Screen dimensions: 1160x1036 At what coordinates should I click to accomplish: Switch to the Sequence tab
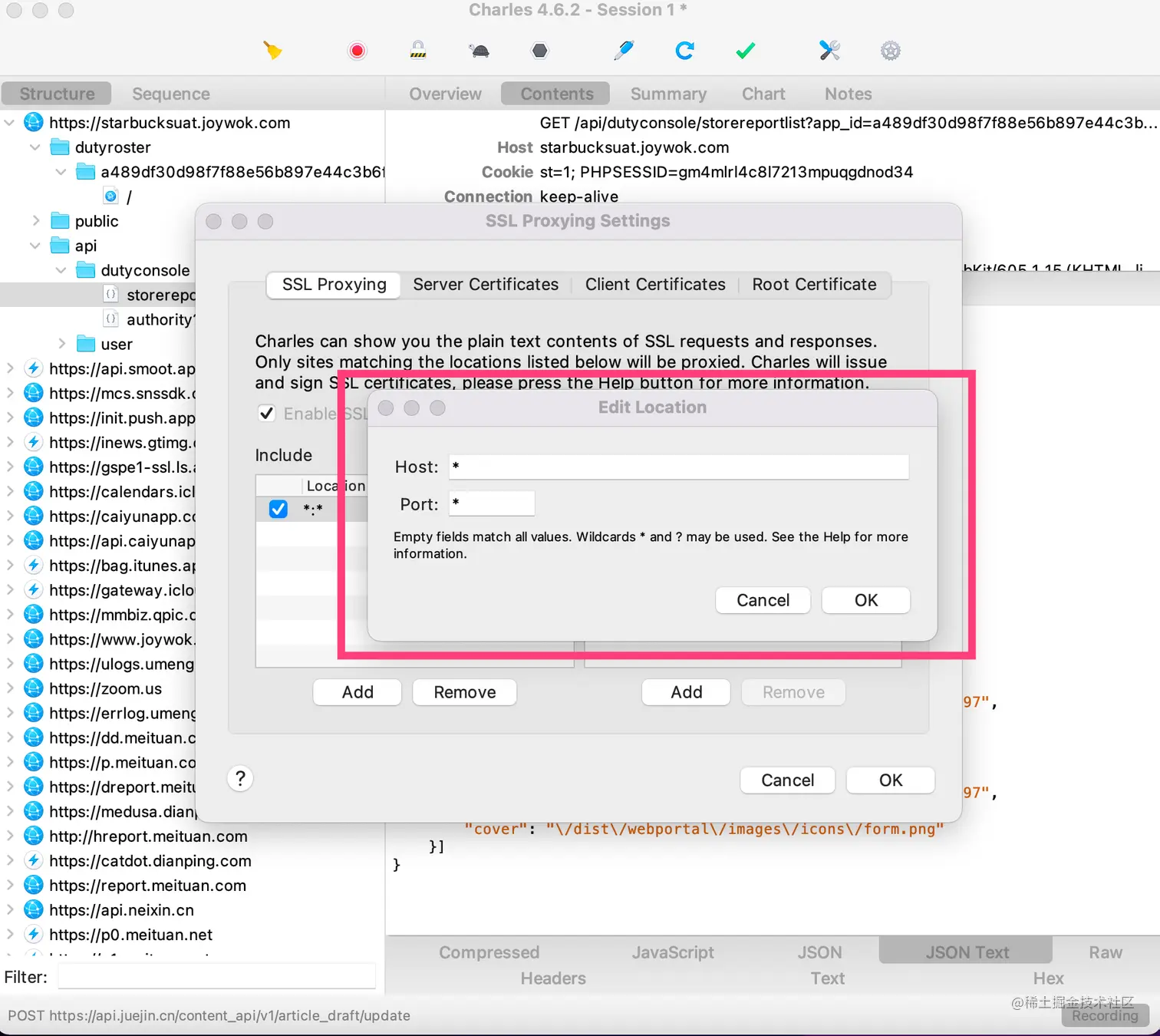(171, 94)
